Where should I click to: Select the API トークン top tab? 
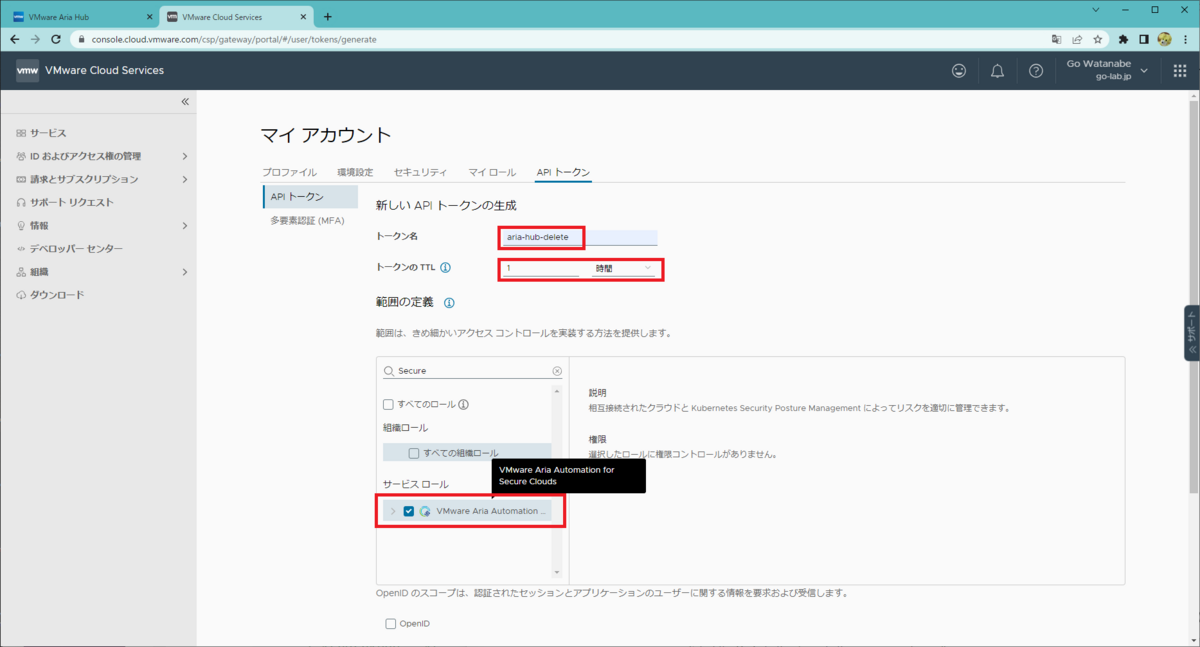click(563, 172)
